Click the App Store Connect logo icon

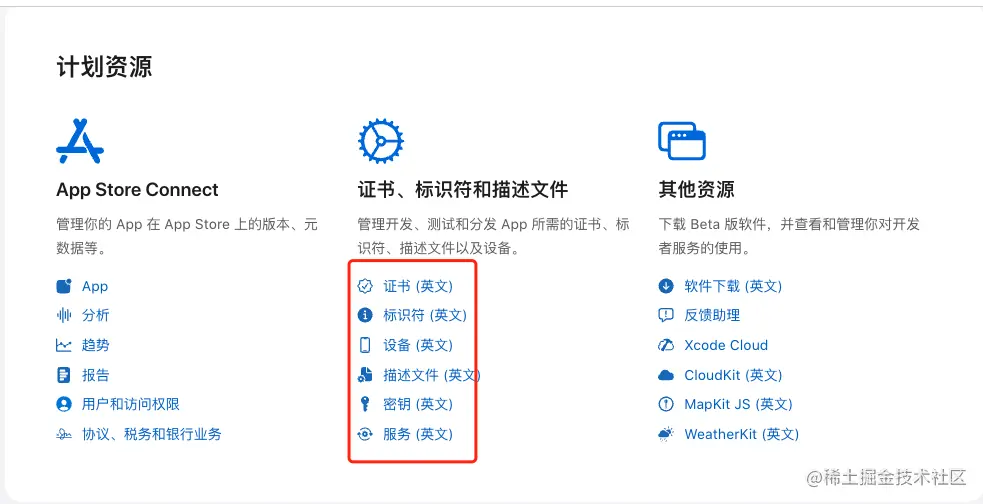click(x=80, y=141)
